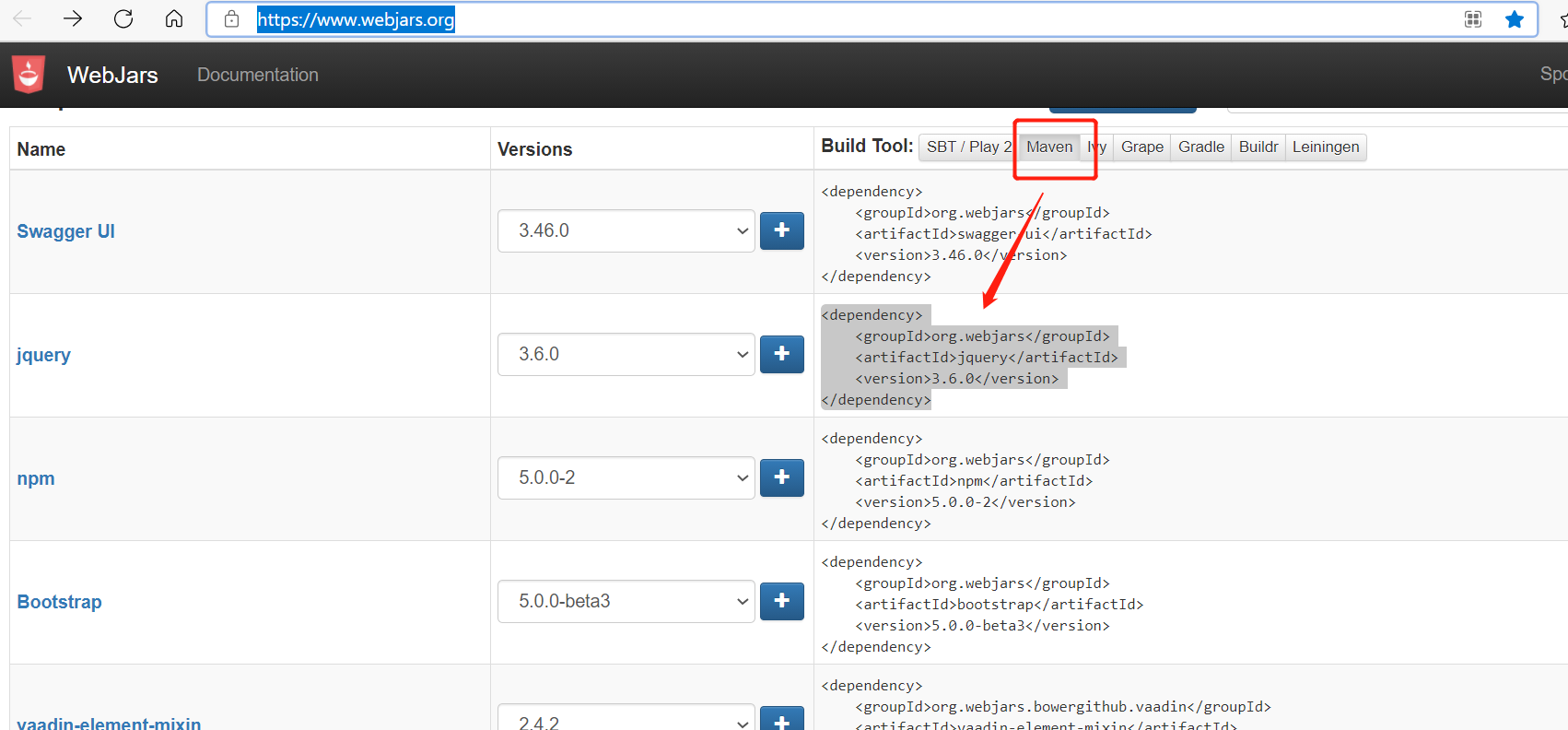Select the Gradle build tool
Screen dimensions: 1568x730
[1201, 147]
